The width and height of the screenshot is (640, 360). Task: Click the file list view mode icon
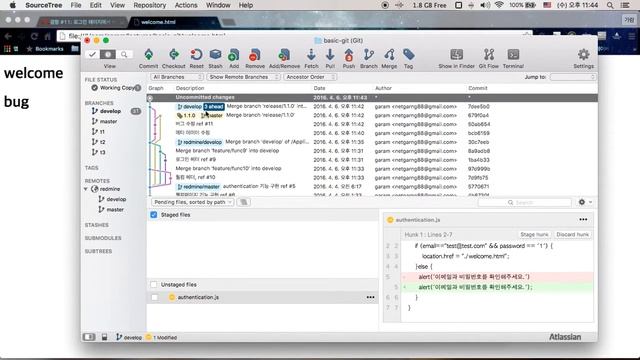pos(244,202)
